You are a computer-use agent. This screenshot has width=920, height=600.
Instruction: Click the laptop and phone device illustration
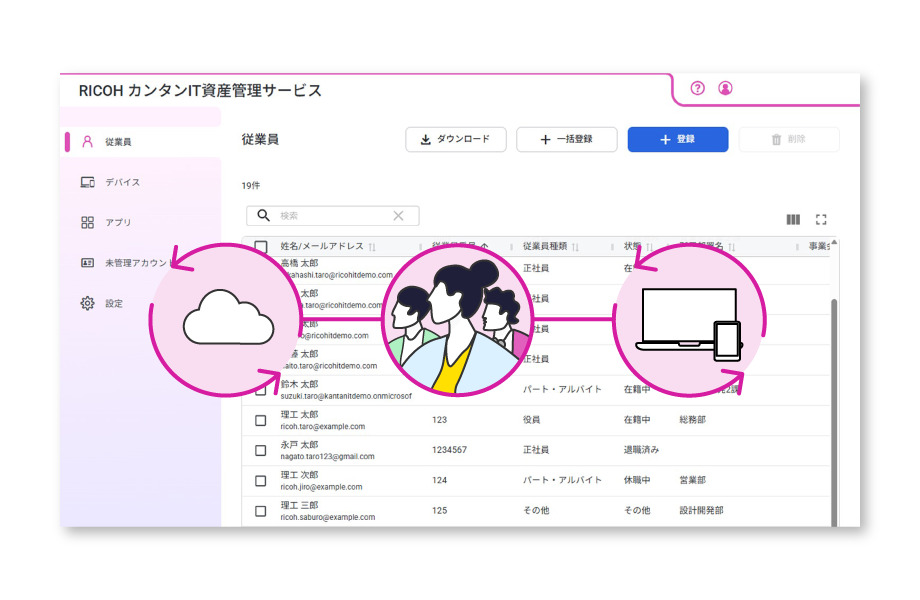(x=690, y=322)
